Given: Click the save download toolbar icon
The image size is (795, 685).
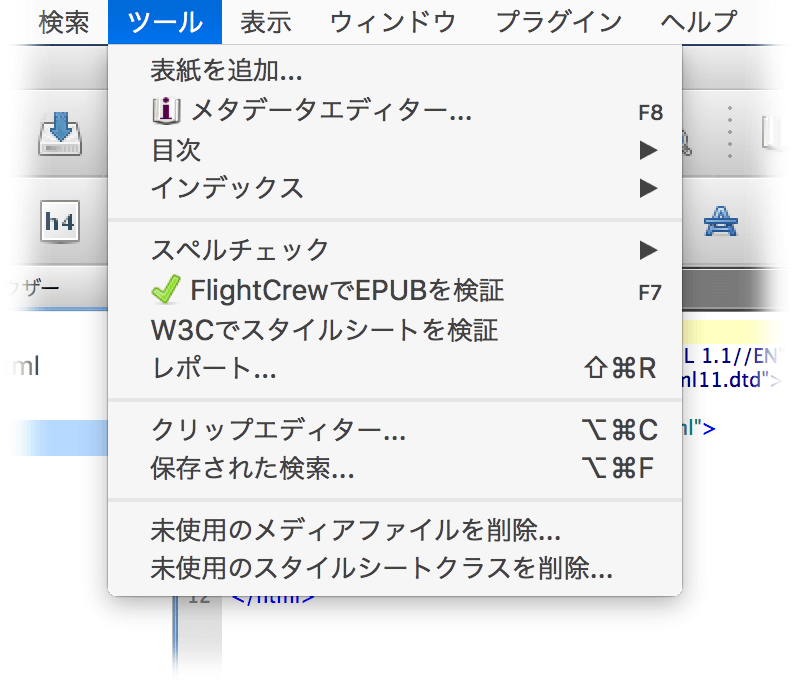Looking at the screenshot, I should (x=60, y=134).
